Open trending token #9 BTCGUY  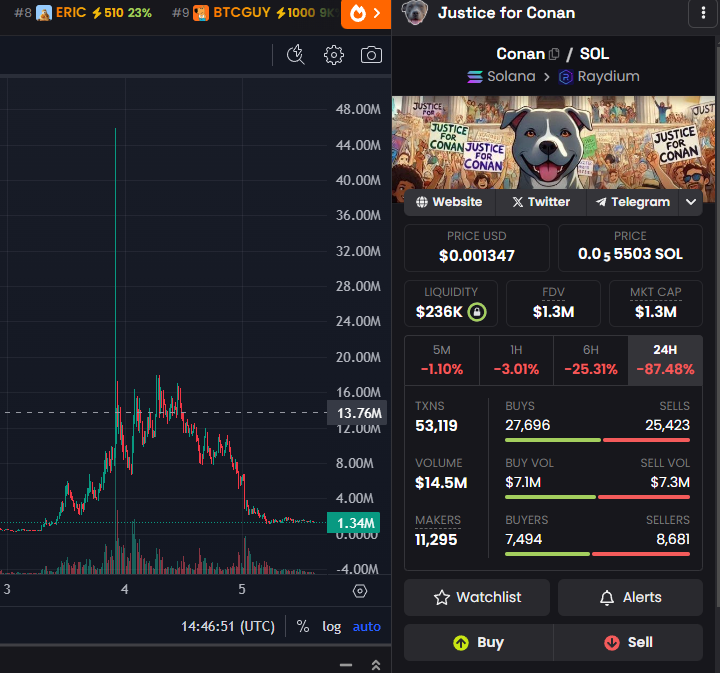click(253, 13)
